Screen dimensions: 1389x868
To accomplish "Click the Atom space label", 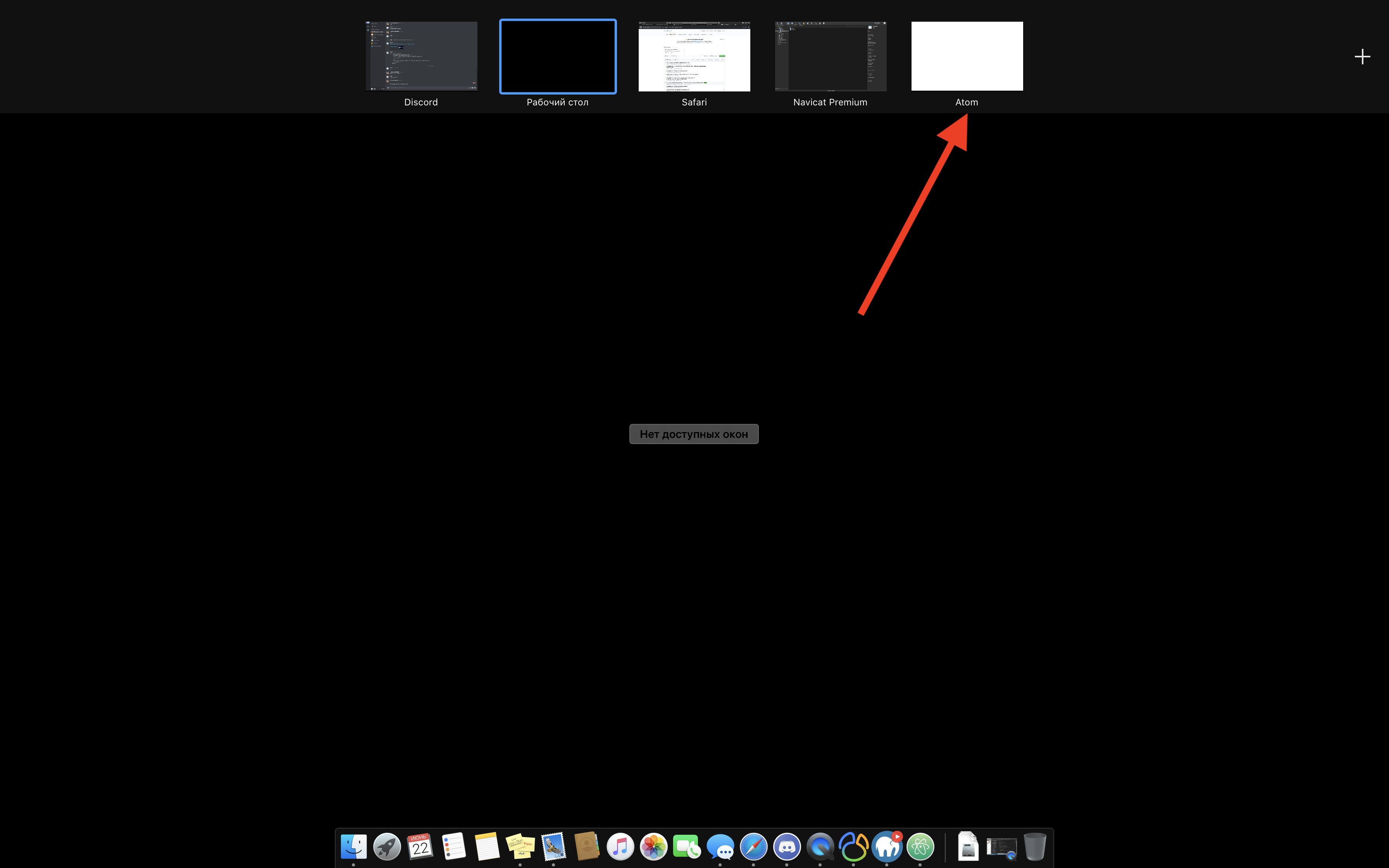I will pyautogui.click(x=967, y=102).
